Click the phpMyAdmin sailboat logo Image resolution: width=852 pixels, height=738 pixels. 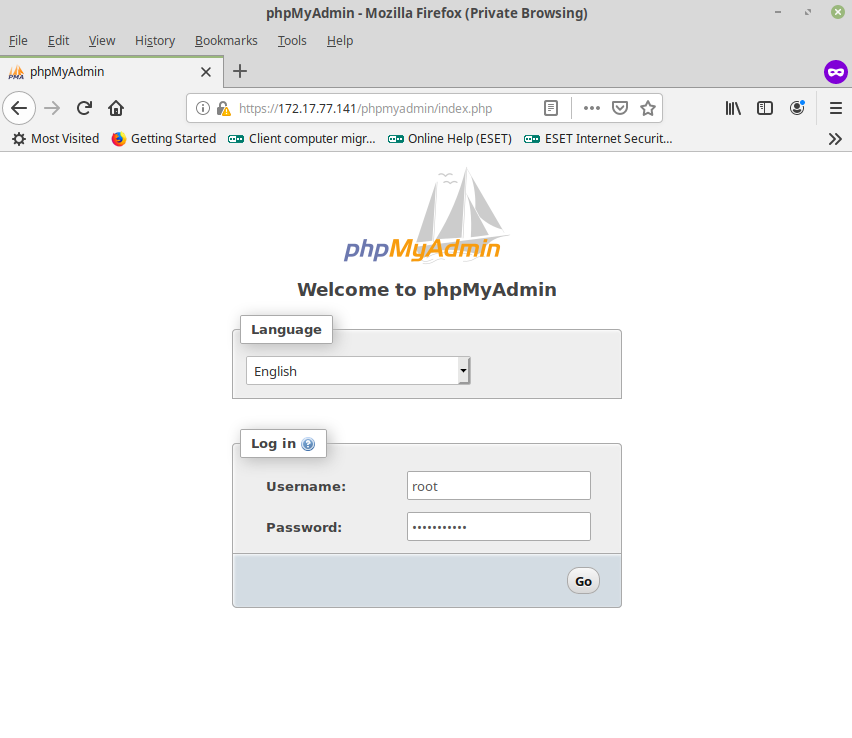point(427,216)
